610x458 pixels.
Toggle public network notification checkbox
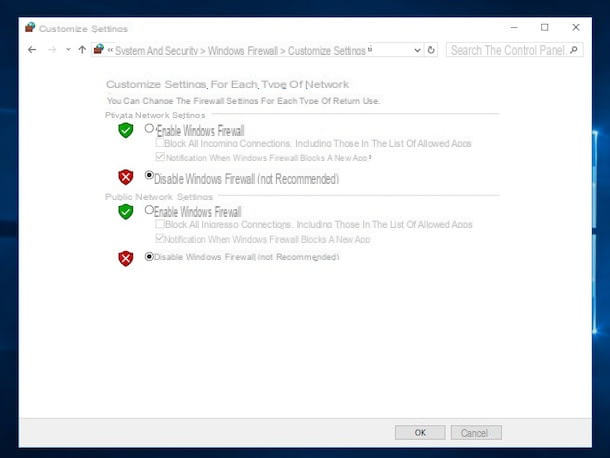[160, 238]
